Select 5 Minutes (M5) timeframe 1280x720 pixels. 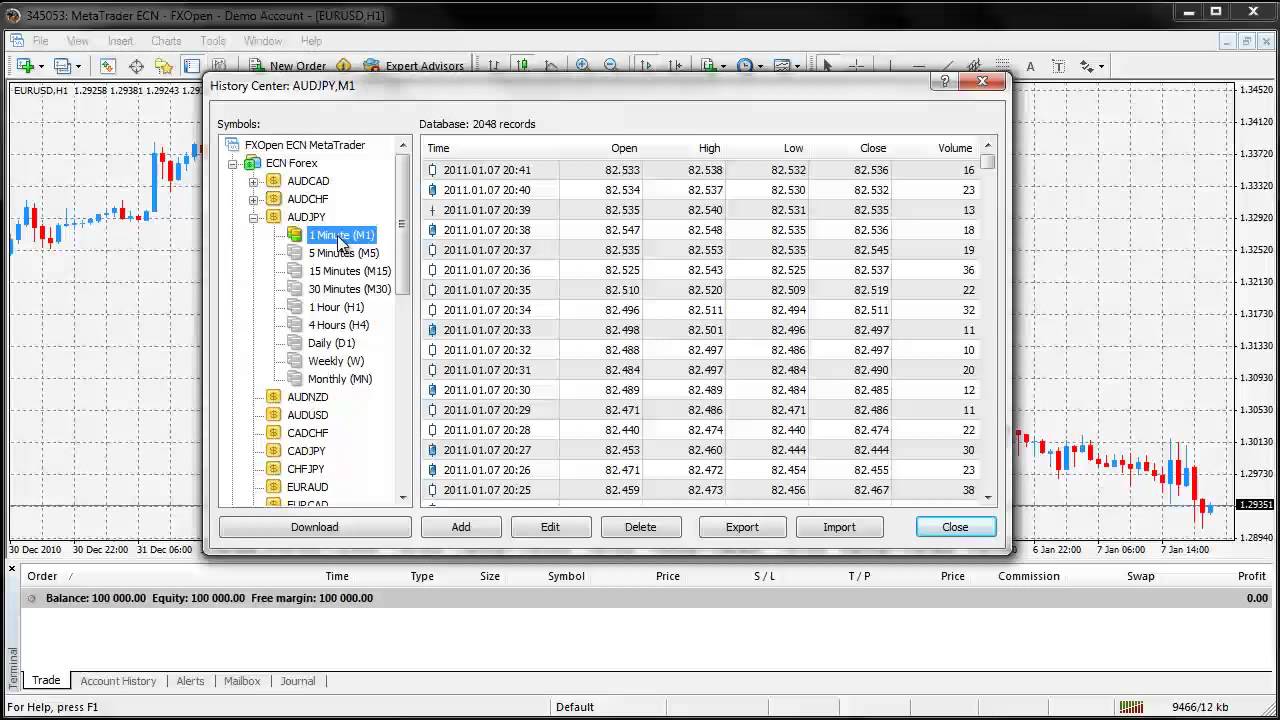pos(343,253)
